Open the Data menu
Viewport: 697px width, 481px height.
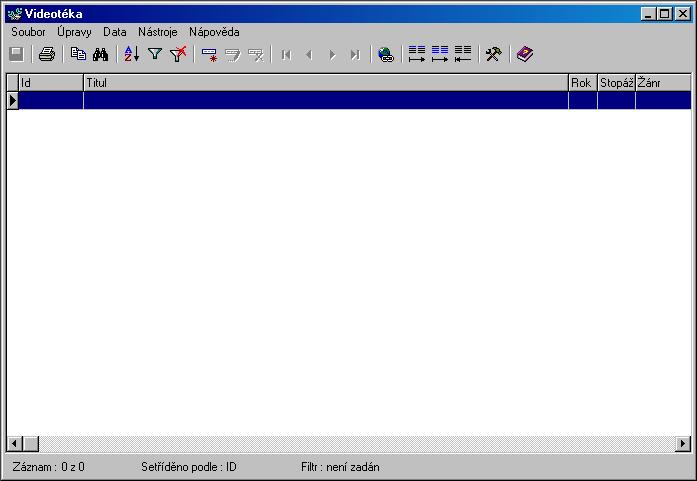point(115,32)
